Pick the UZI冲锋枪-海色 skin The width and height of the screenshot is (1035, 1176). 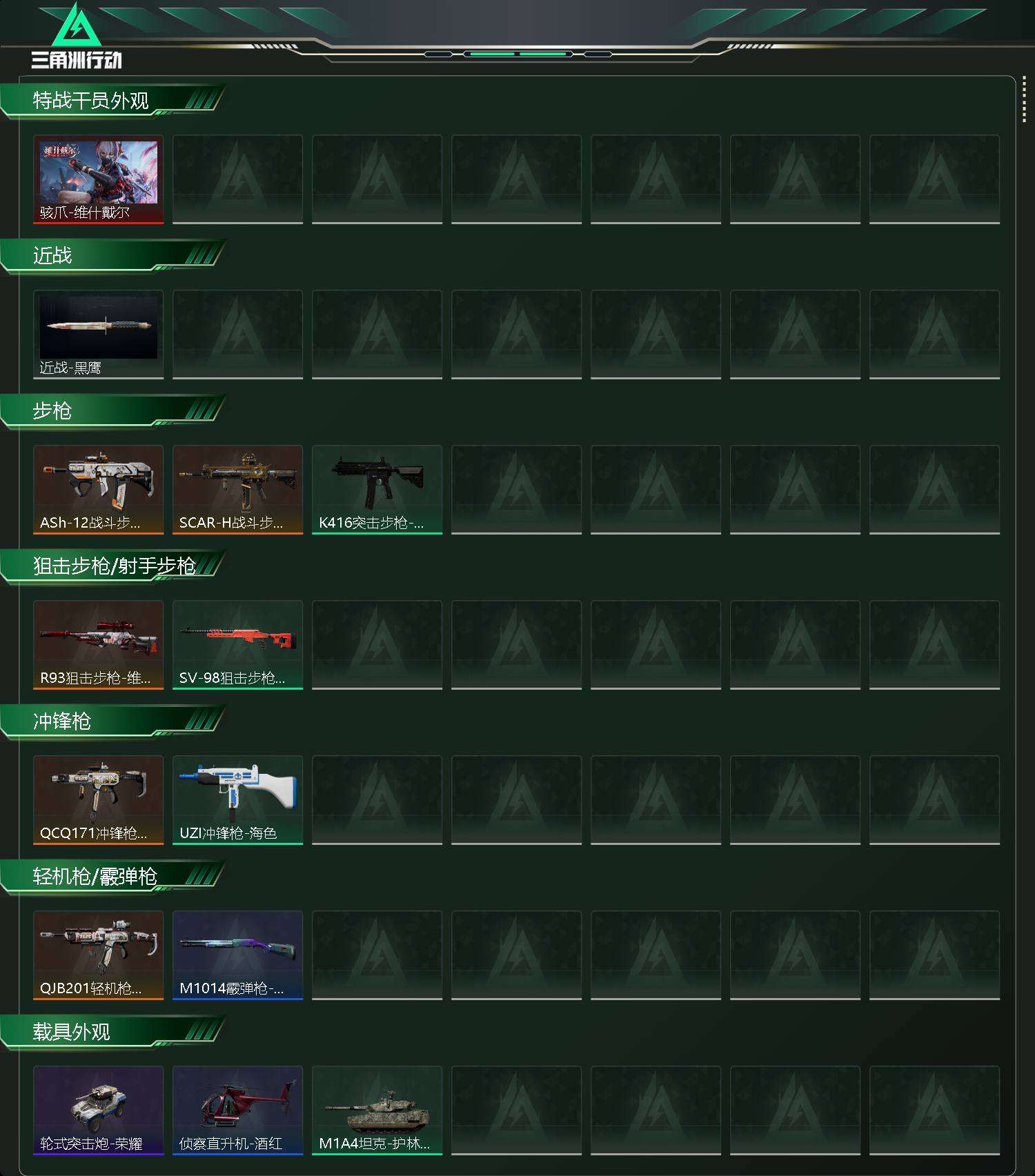[238, 800]
